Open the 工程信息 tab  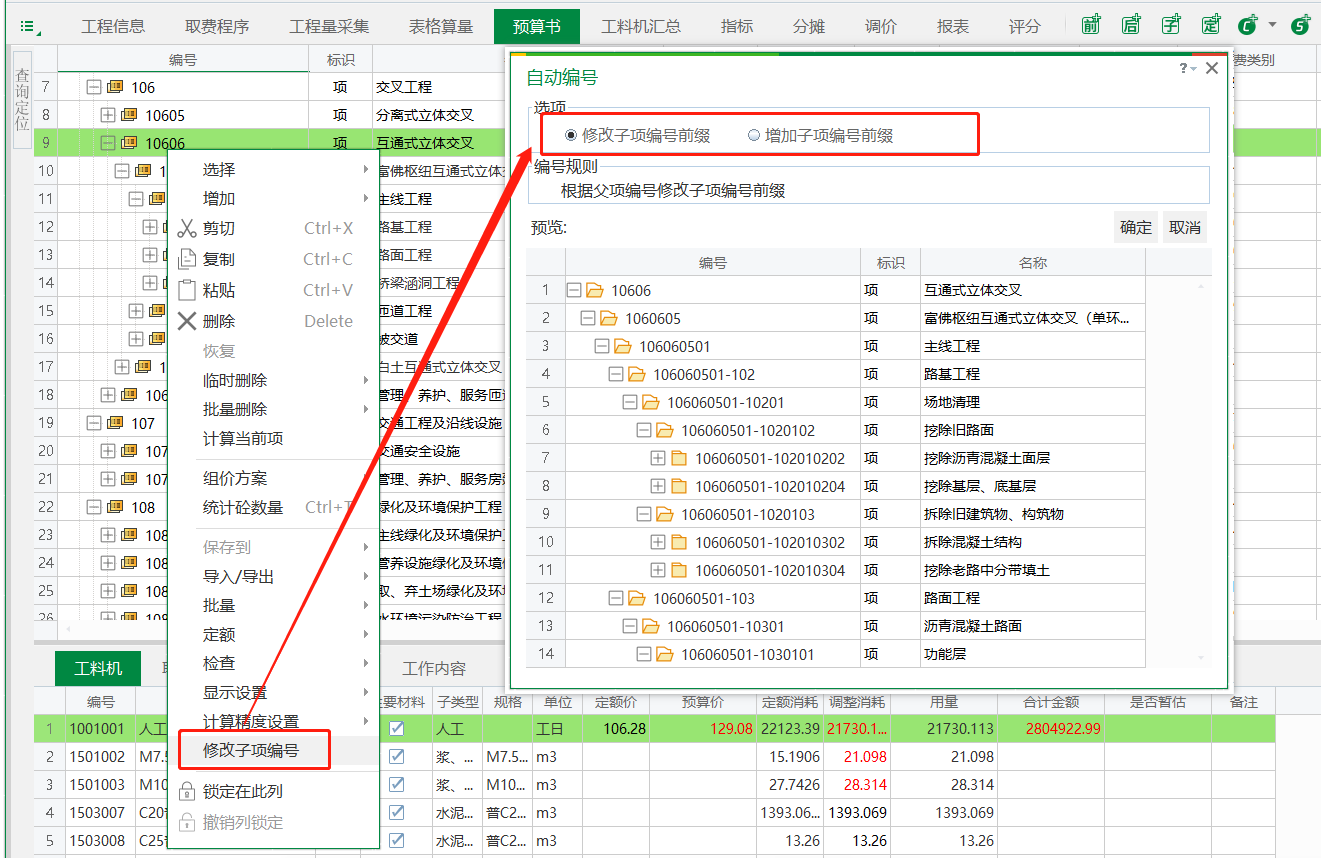[x=113, y=26]
